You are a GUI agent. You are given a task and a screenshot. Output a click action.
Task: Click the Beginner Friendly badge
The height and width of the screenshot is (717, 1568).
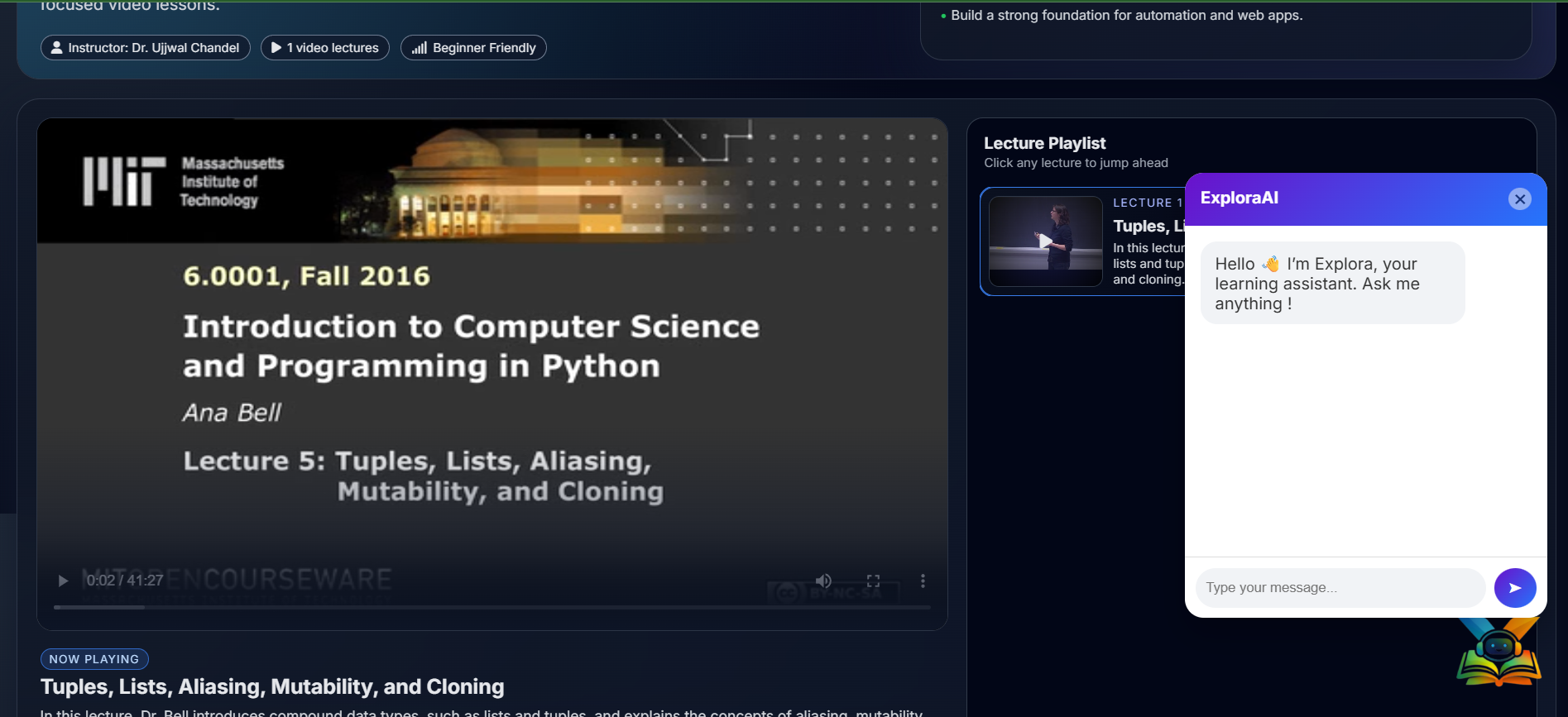473,48
